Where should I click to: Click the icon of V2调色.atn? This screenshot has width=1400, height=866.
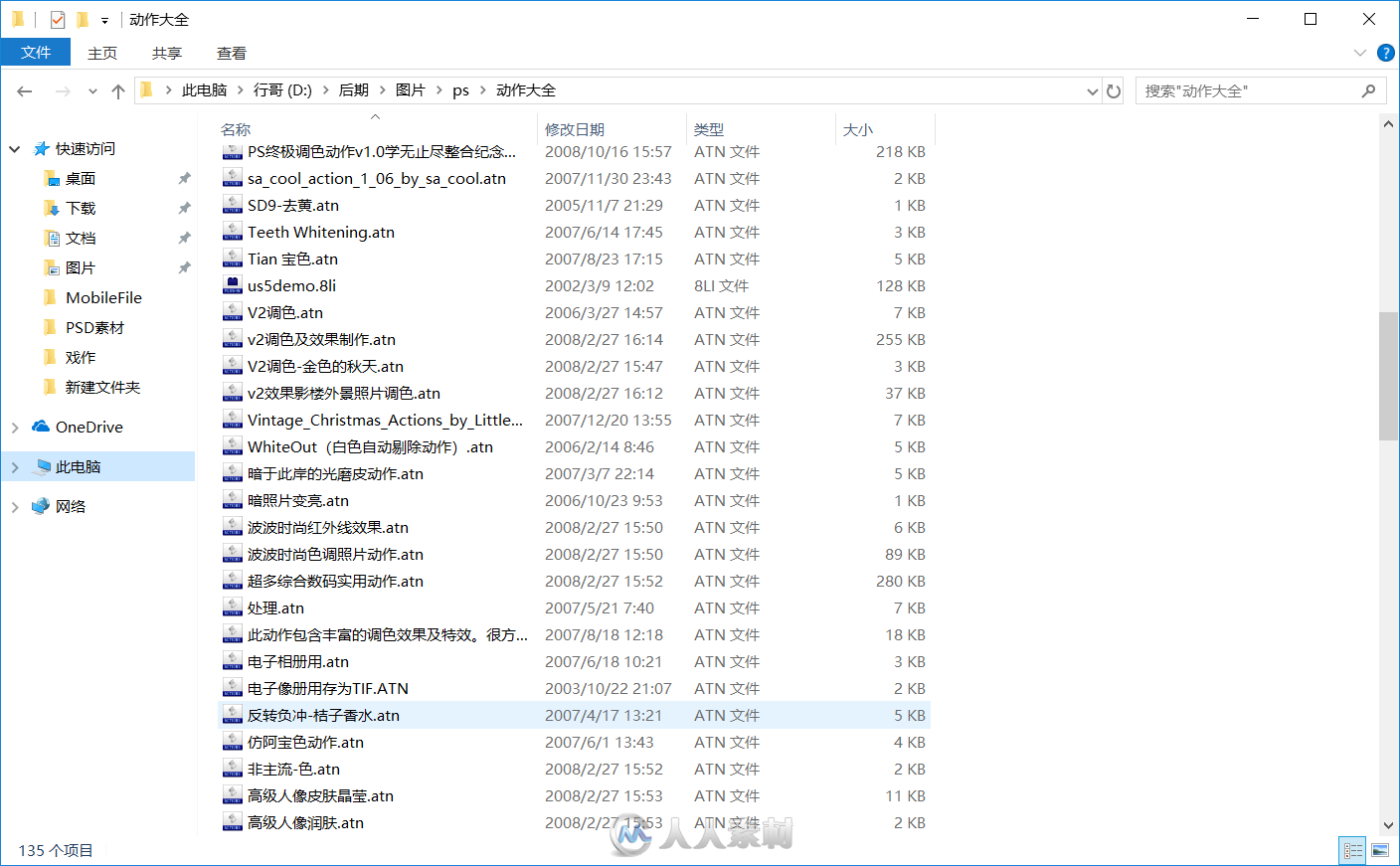(233, 313)
